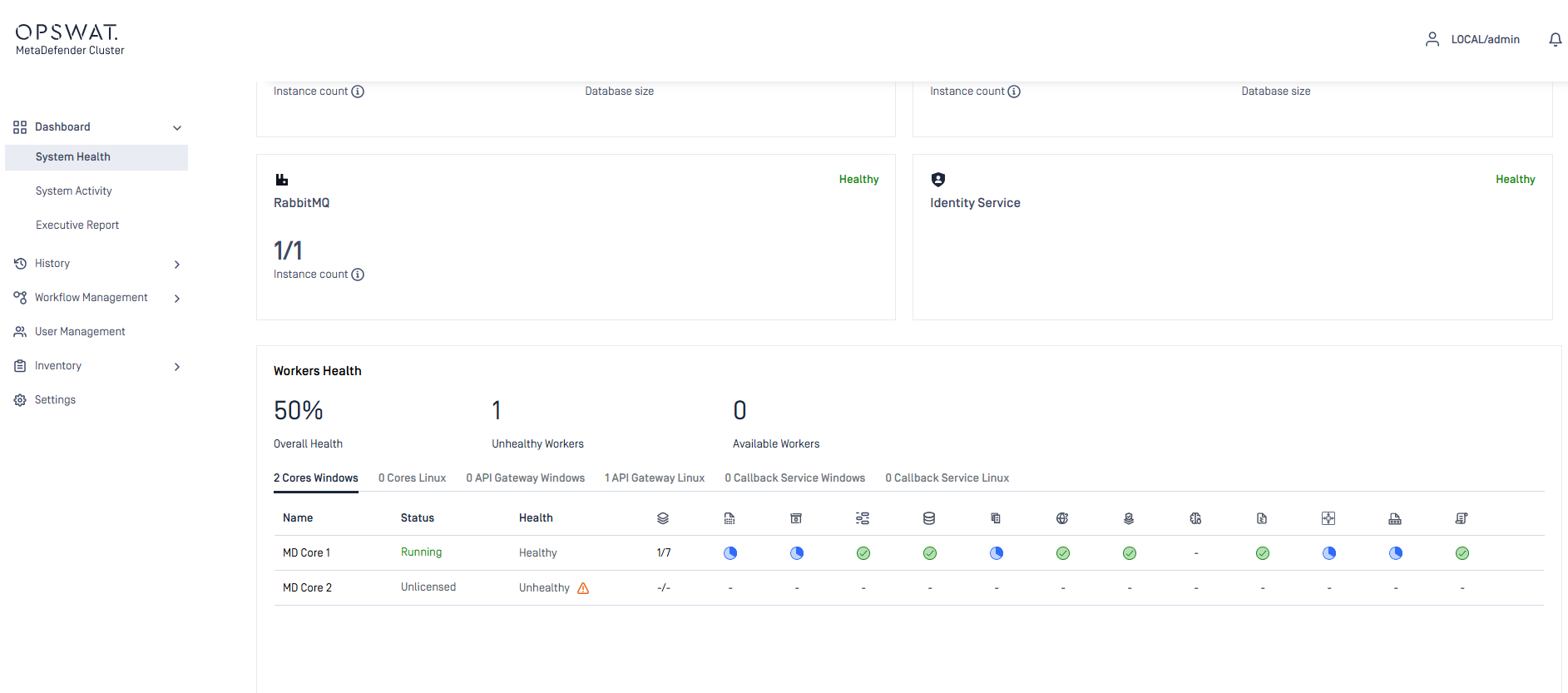Image resolution: width=1568 pixels, height=693 pixels.
Task: Click the brain column header icon
Action: 1195,518
